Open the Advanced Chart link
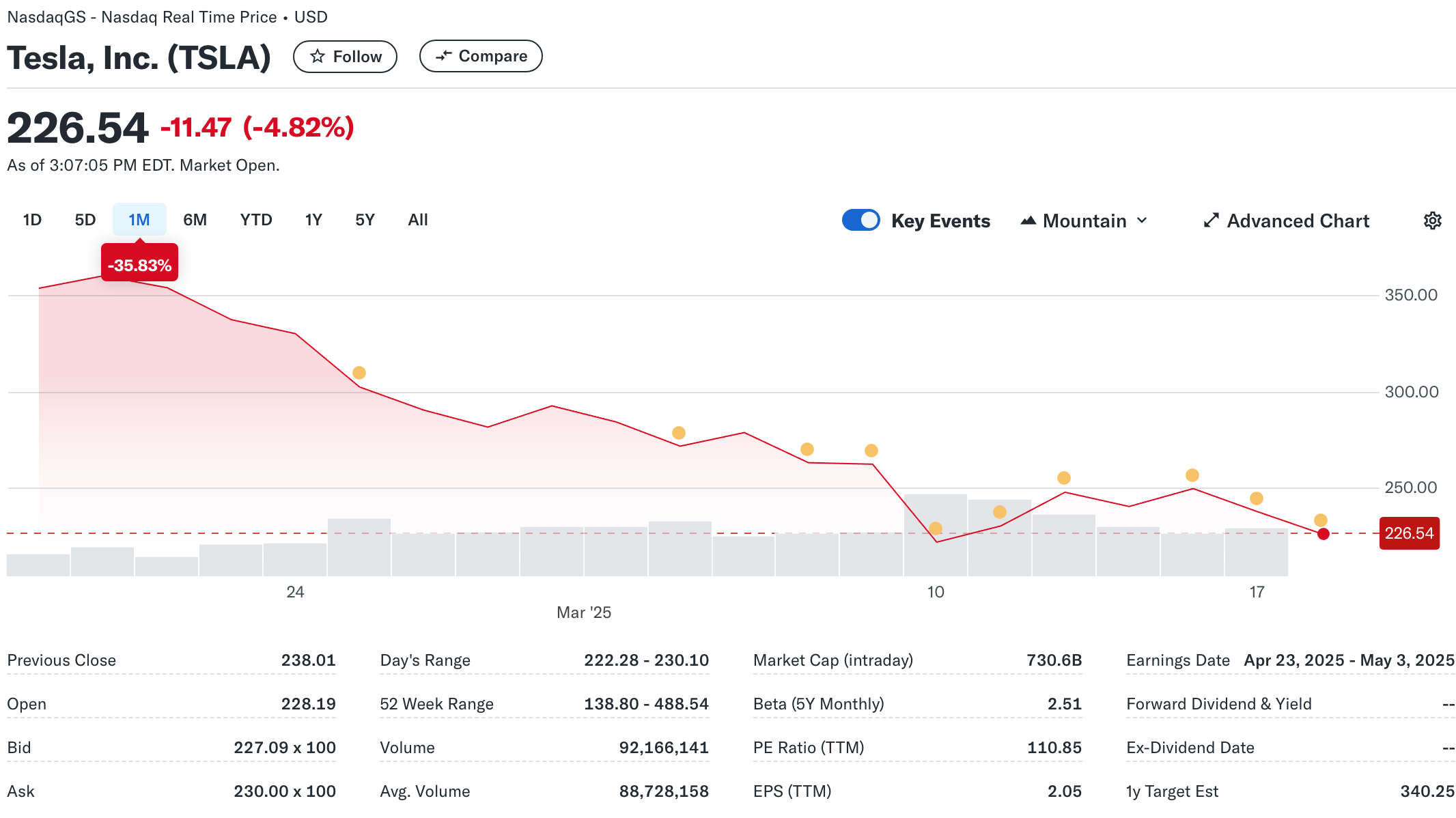 tap(1286, 221)
